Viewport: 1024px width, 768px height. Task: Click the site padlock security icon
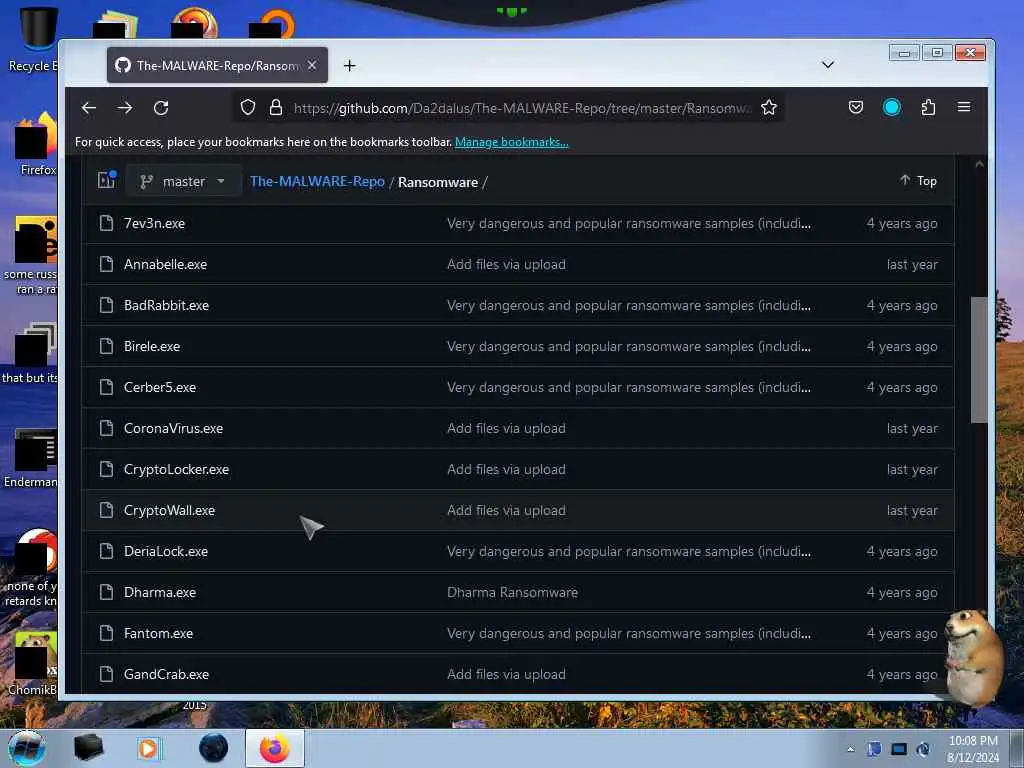pyautogui.click(x=276, y=108)
